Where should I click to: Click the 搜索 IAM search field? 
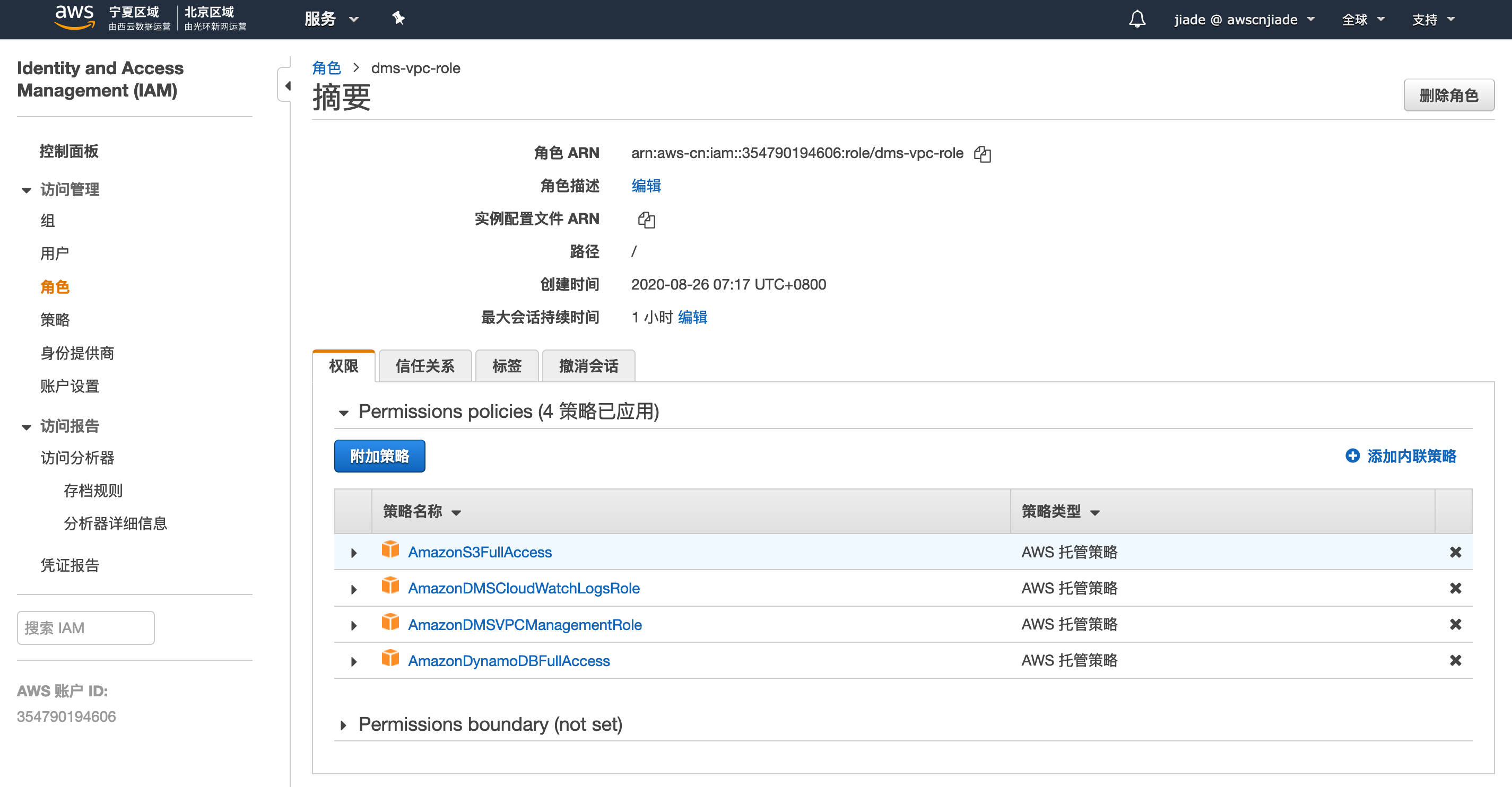click(86, 627)
